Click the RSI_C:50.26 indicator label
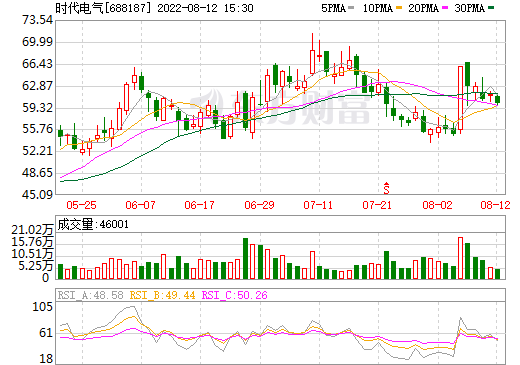Image resolution: width=520 pixels, height=365 pixels. (x=235, y=295)
